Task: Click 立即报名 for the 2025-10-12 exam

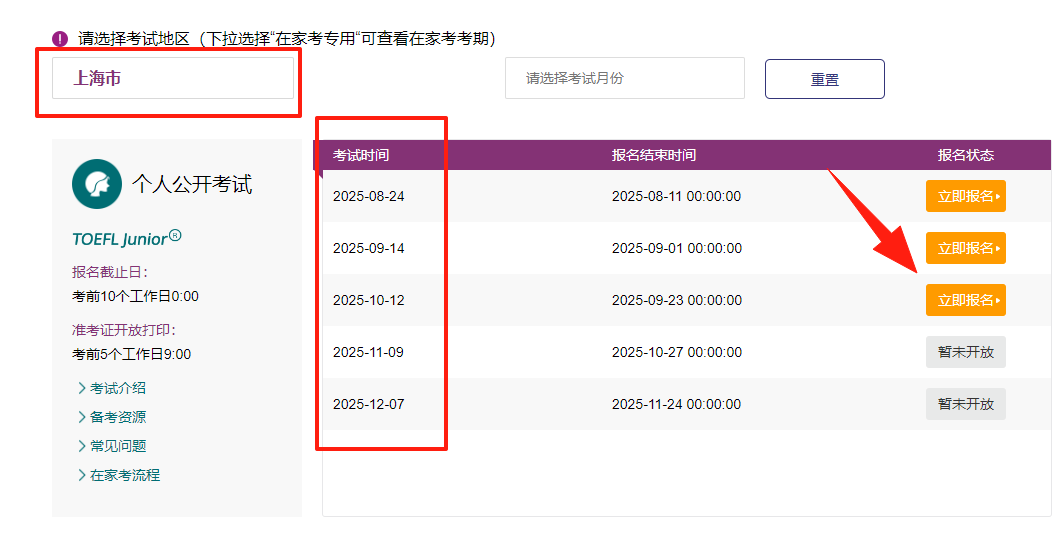Action: (966, 300)
